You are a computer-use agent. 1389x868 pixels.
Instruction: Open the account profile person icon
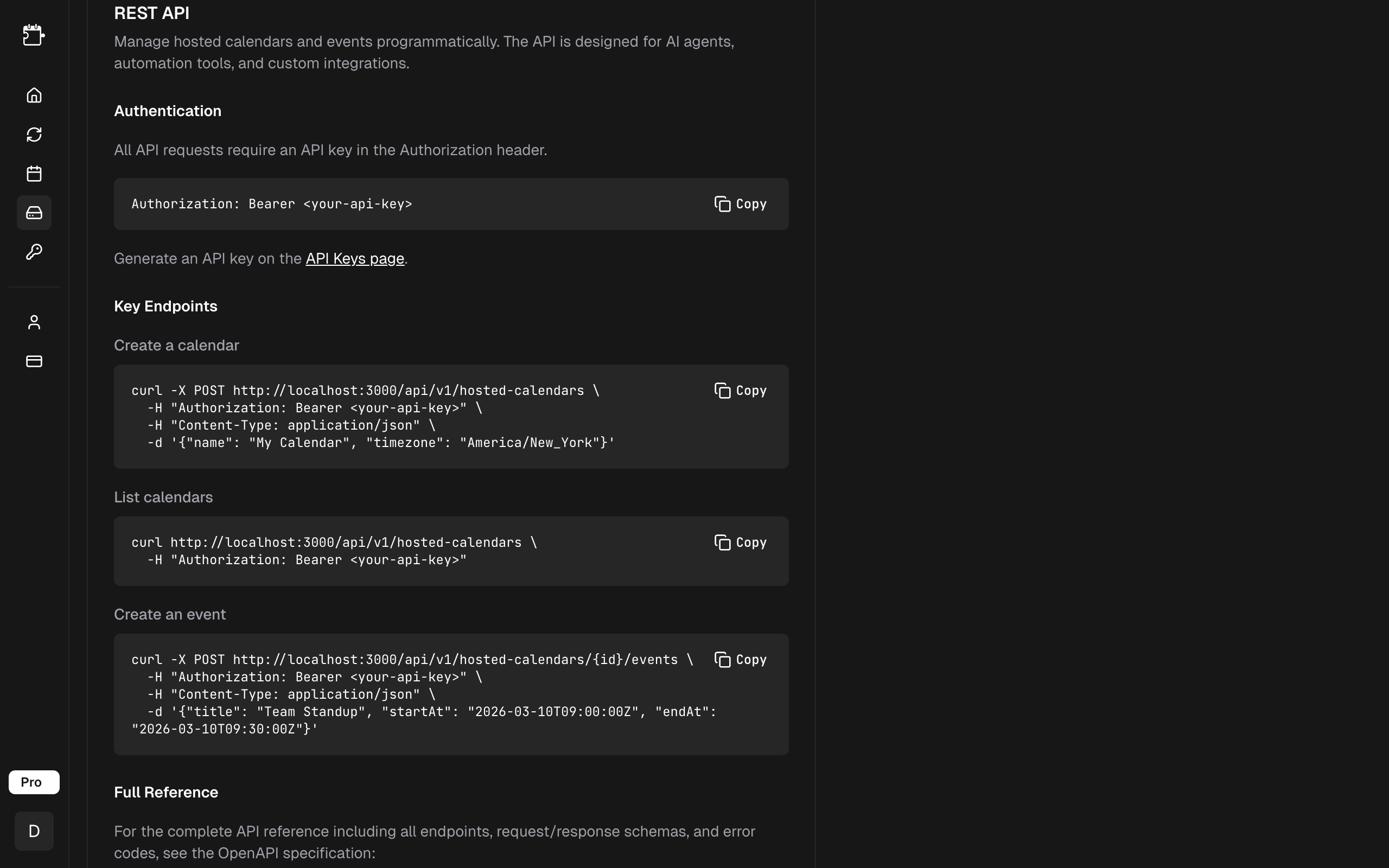pyautogui.click(x=34, y=322)
